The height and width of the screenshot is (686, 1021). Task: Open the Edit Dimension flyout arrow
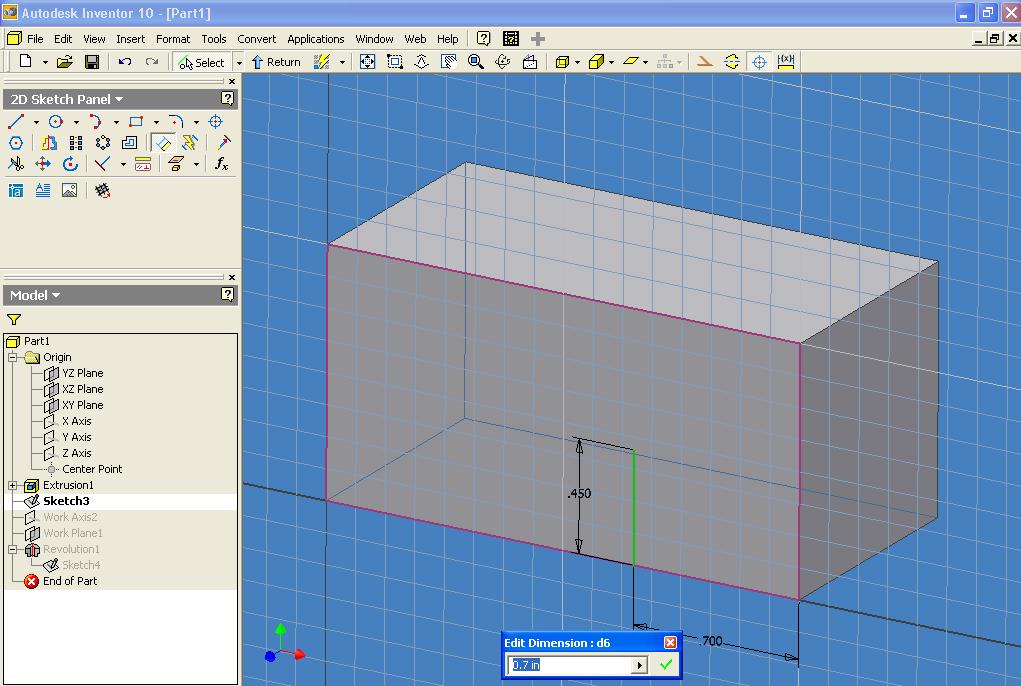click(x=639, y=665)
